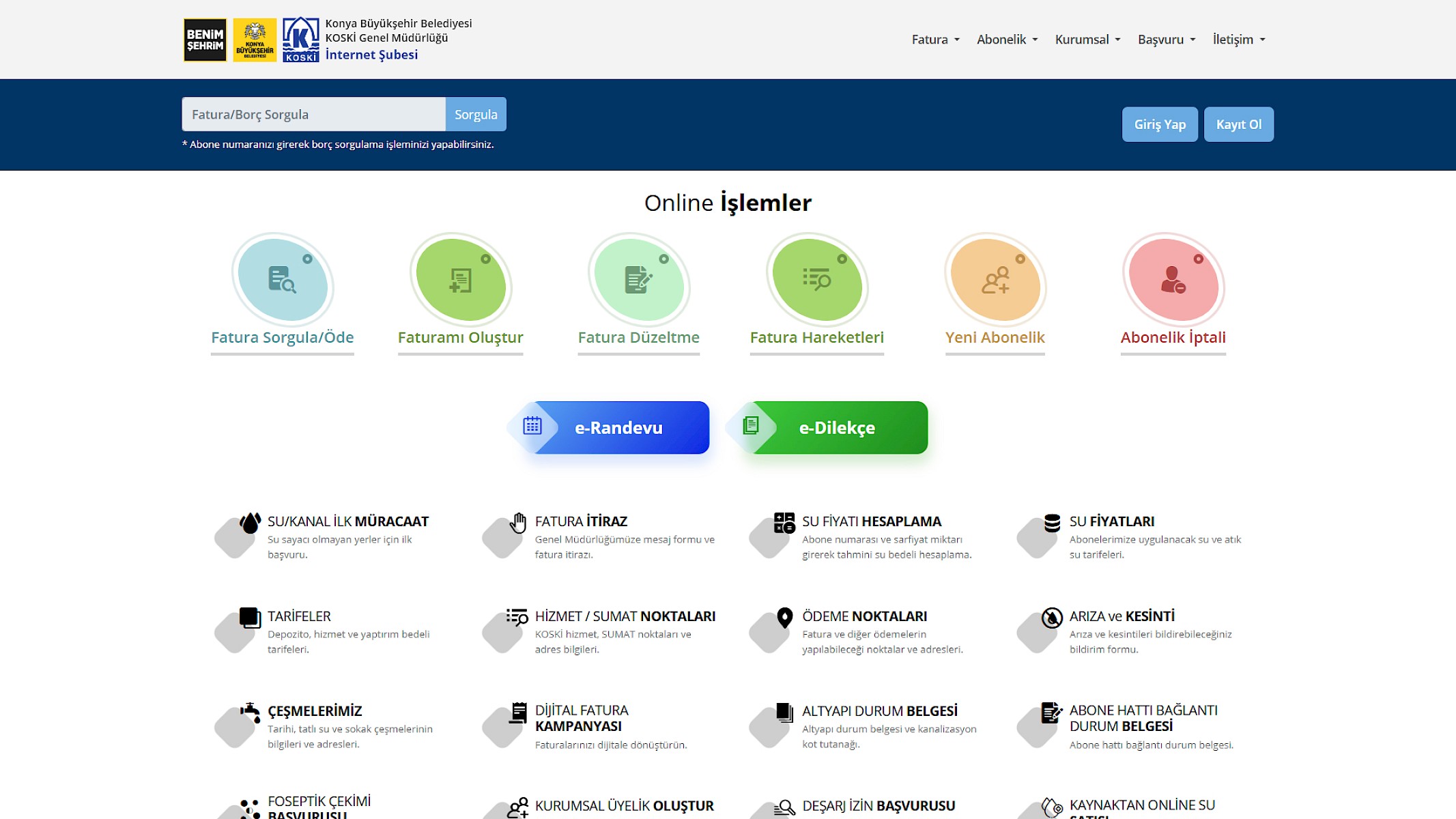Click the Benim Şehrim logo
Screen dimensions: 1456x819
[x=205, y=40]
